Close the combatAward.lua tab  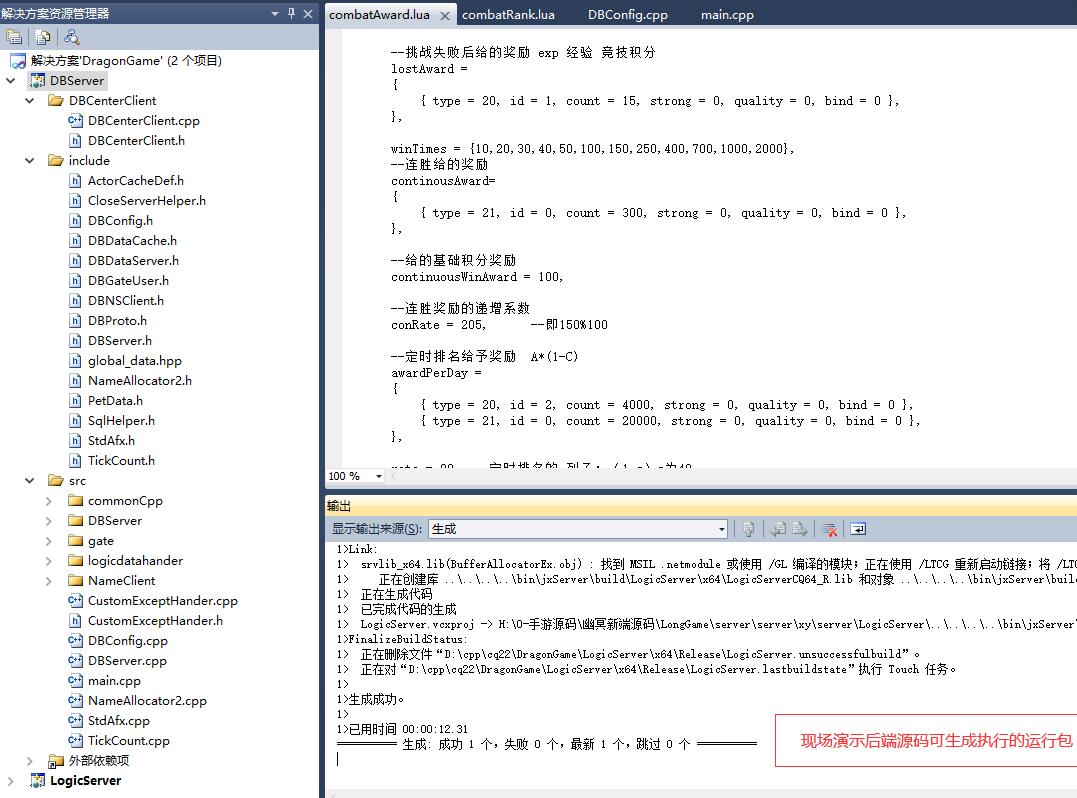(x=445, y=15)
